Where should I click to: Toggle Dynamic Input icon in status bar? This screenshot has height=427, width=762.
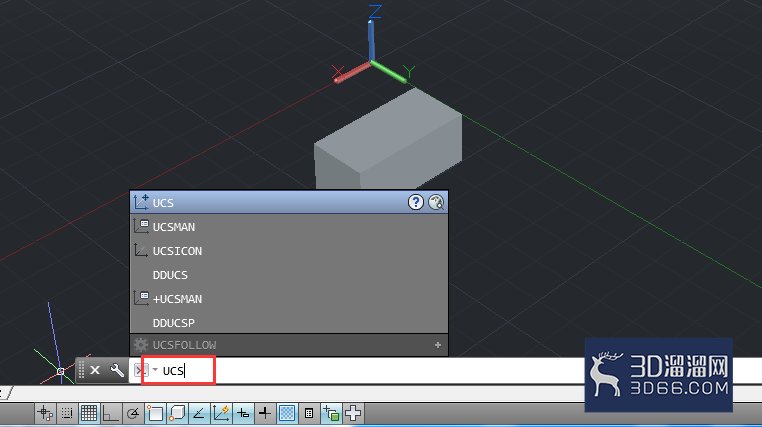243,413
